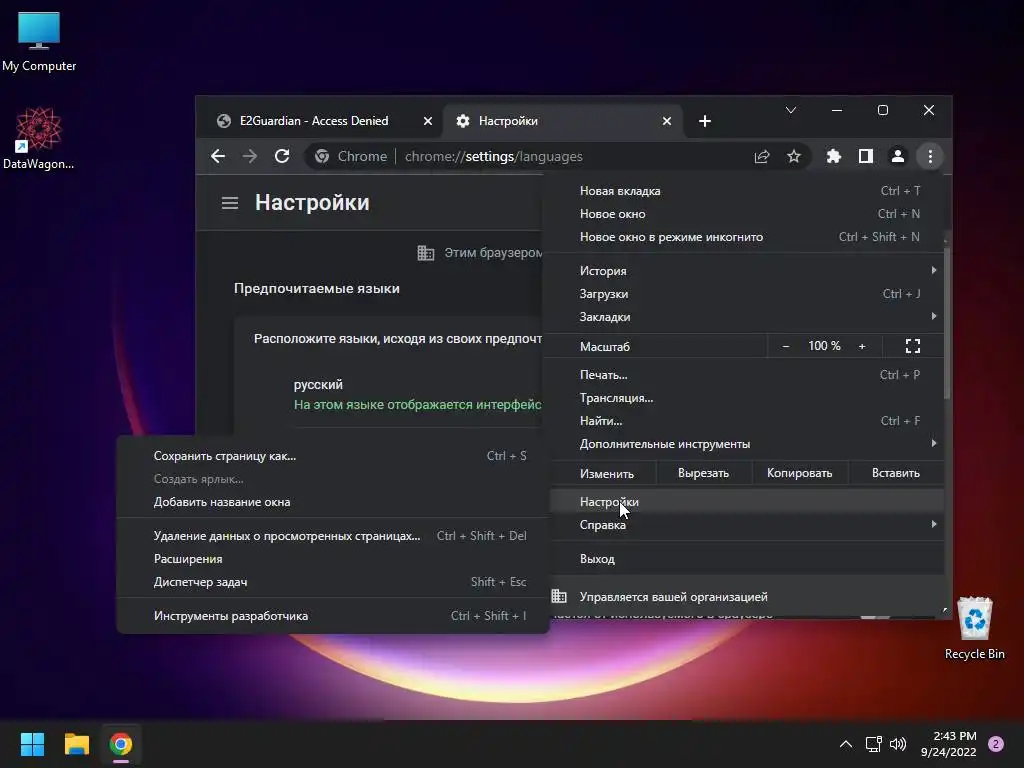Enter fullscreen via the Масштаб fullscreen icon
The height and width of the screenshot is (768, 1024).
[x=913, y=346]
